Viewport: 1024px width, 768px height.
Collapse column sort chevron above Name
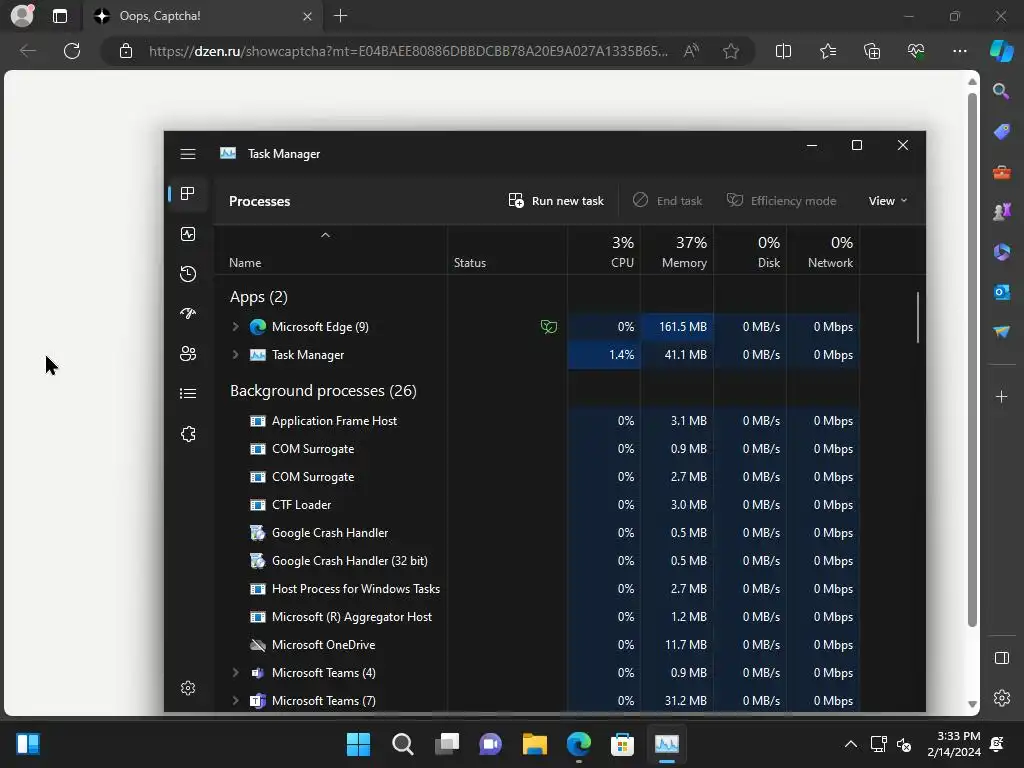(x=325, y=235)
